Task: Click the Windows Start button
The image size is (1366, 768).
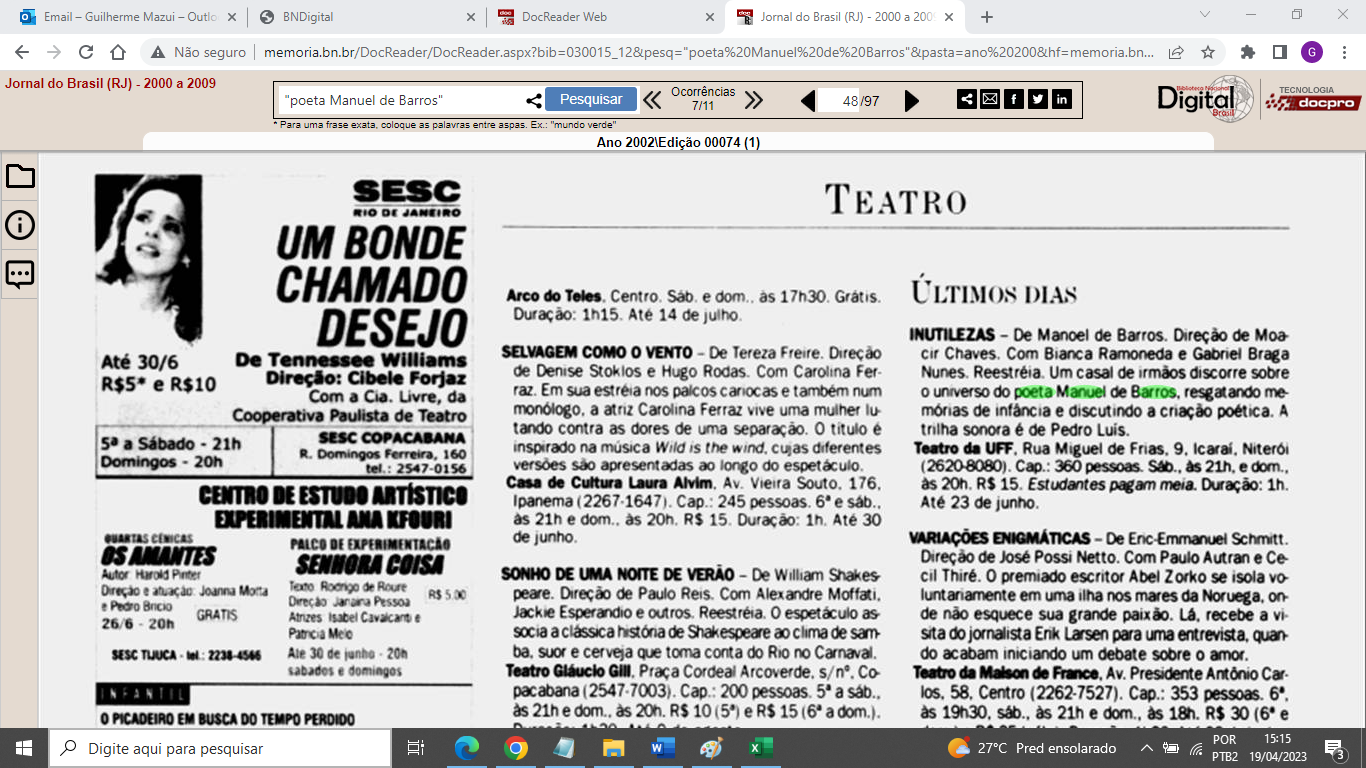Action: click(24, 748)
